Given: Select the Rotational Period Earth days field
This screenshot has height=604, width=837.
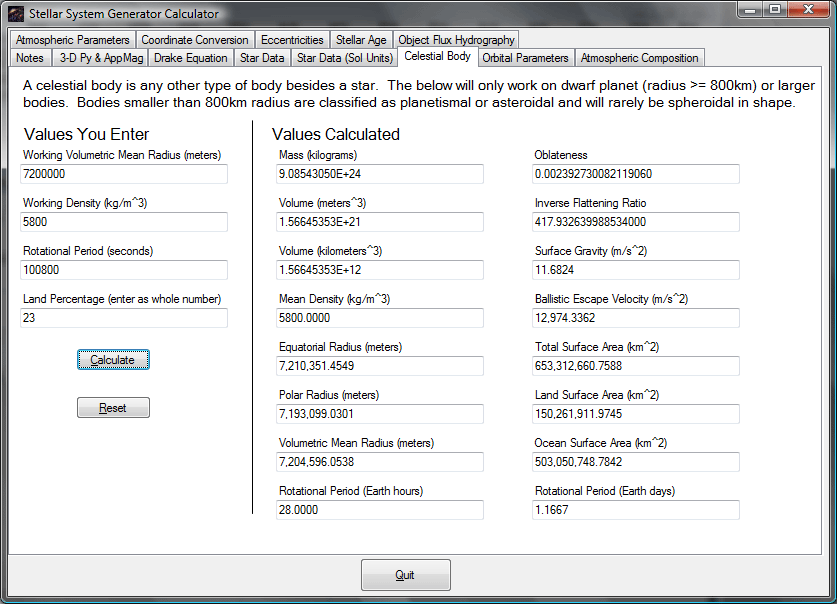Looking at the screenshot, I should click(x=636, y=510).
